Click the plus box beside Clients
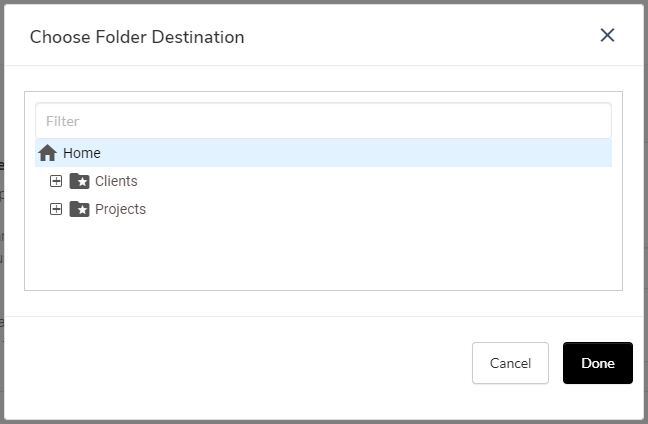Image resolution: width=648 pixels, height=424 pixels. click(x=56, y=181)
